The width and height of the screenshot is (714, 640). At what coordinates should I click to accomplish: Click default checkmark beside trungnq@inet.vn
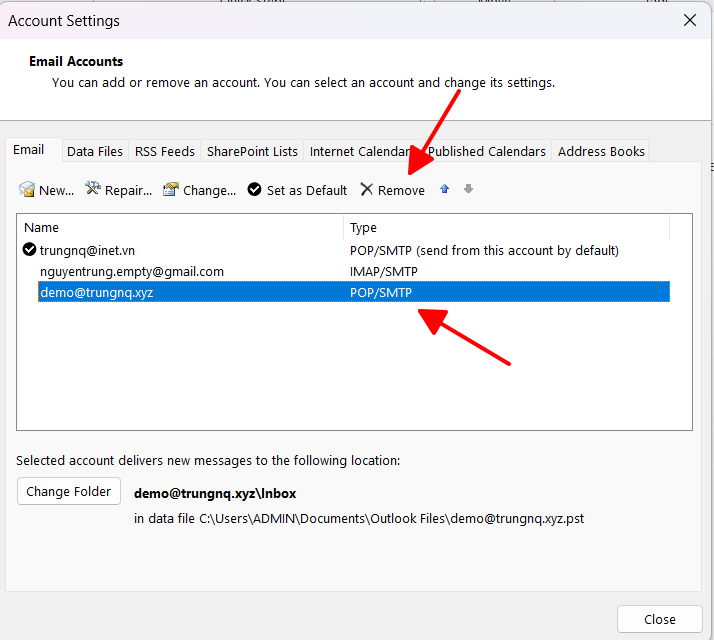(29, 250)
